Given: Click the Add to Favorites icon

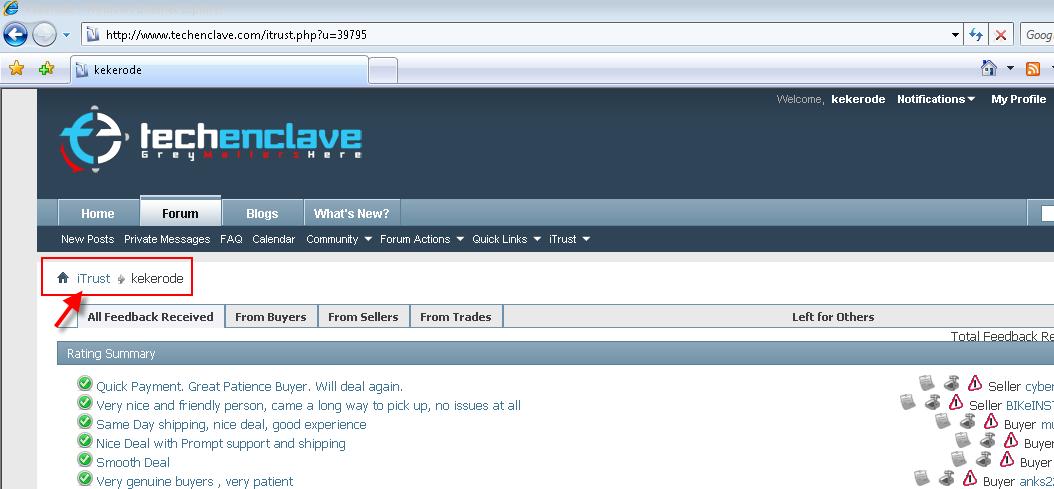Looking at the screenshot, I should pyautogui.click(x=46, y=69).
